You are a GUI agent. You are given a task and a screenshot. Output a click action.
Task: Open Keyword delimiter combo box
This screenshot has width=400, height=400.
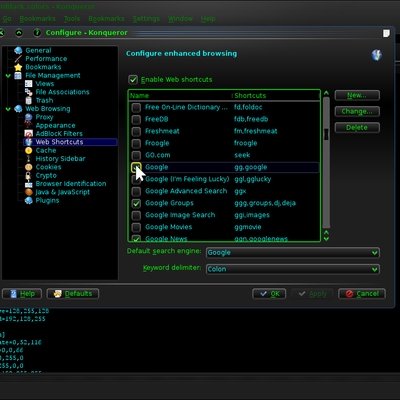tap(293, 269)
